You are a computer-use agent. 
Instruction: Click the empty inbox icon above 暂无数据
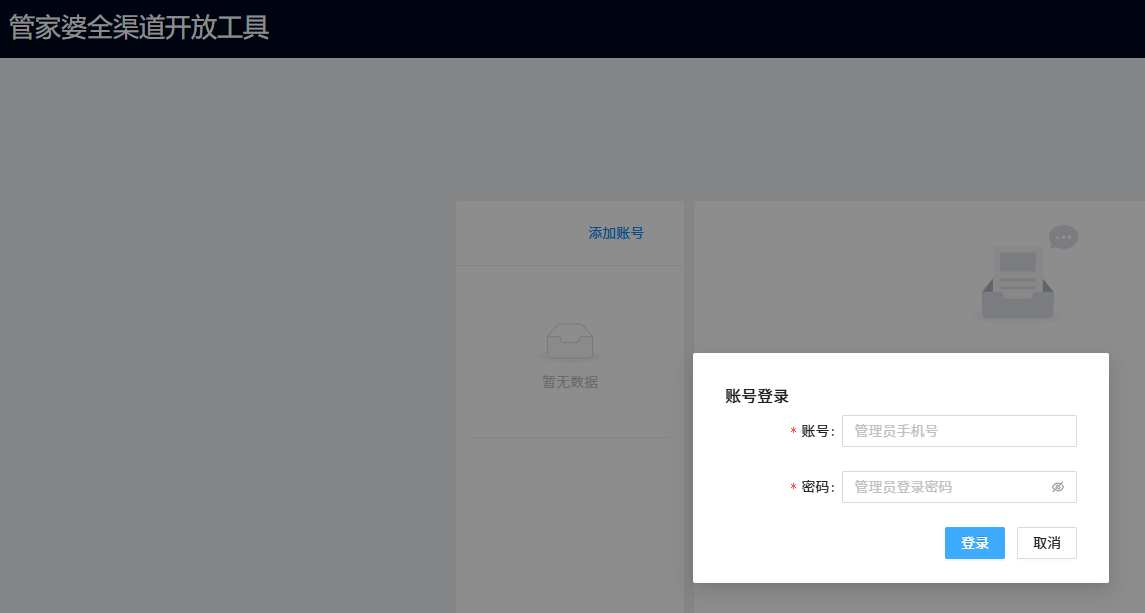pyautogui.click(x=570, y=342)
